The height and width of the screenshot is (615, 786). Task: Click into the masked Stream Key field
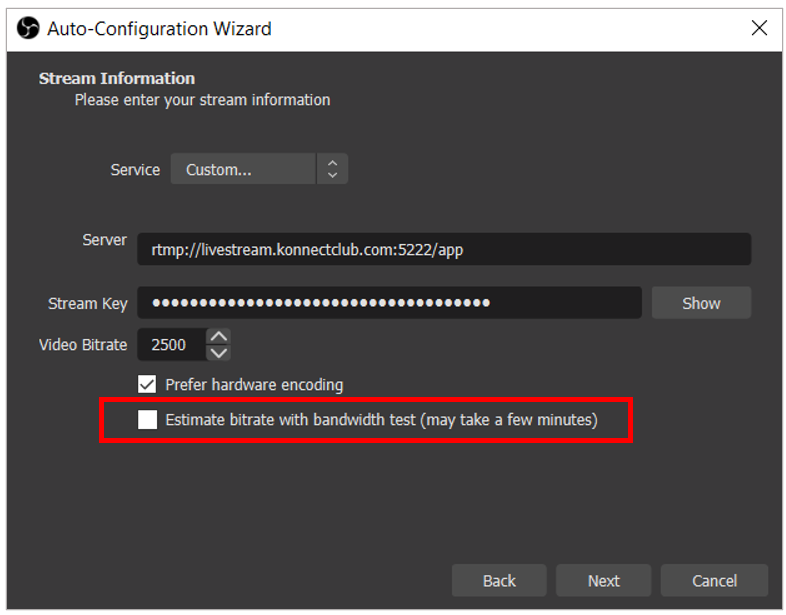(x=389, y=303)
